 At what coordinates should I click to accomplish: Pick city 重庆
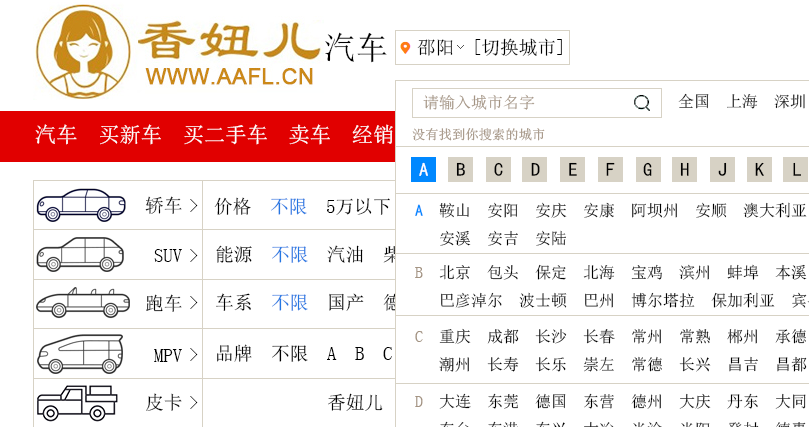click(455, 337)
